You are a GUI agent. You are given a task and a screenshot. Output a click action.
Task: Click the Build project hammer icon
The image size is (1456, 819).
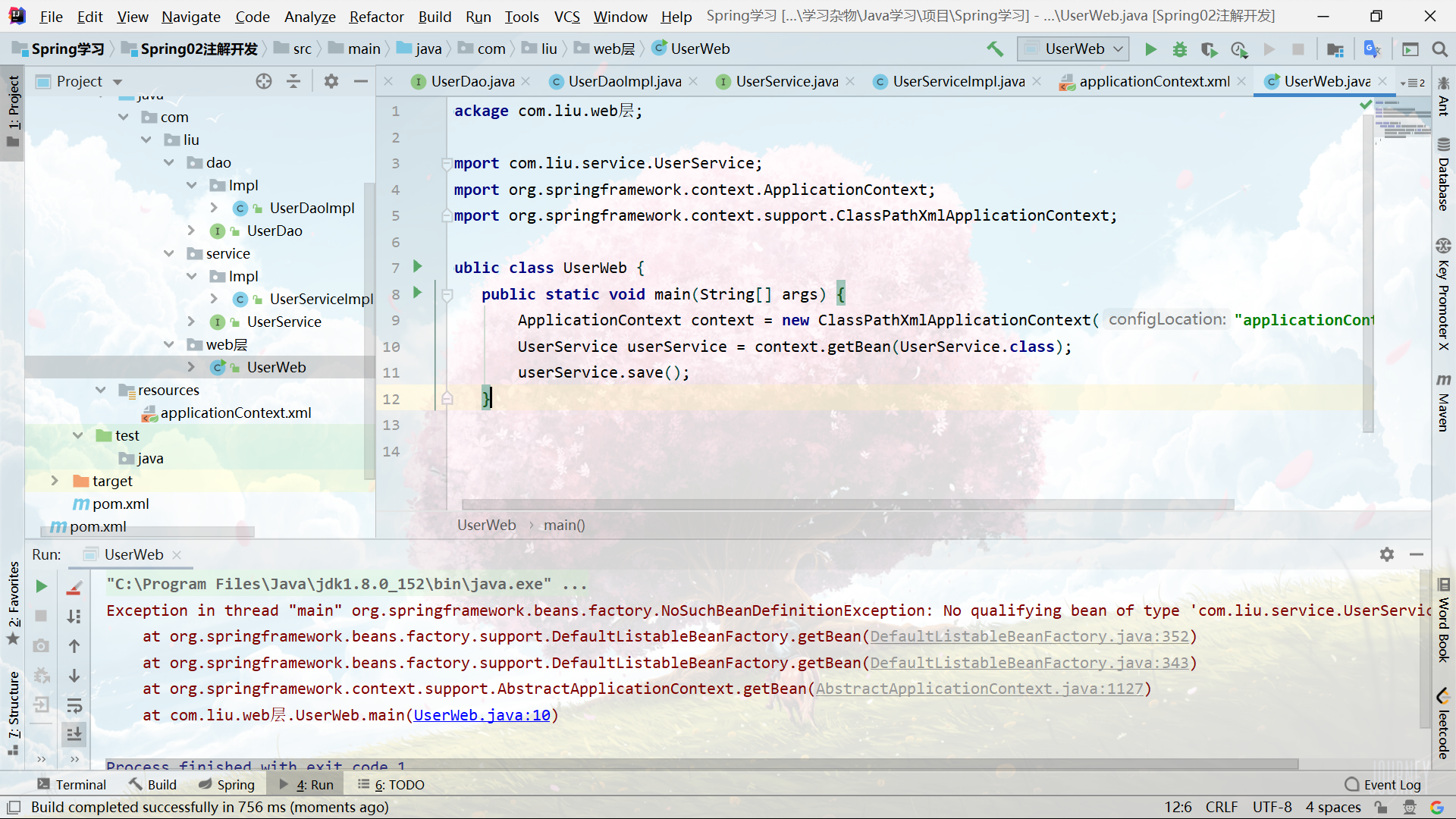point(994,49)
